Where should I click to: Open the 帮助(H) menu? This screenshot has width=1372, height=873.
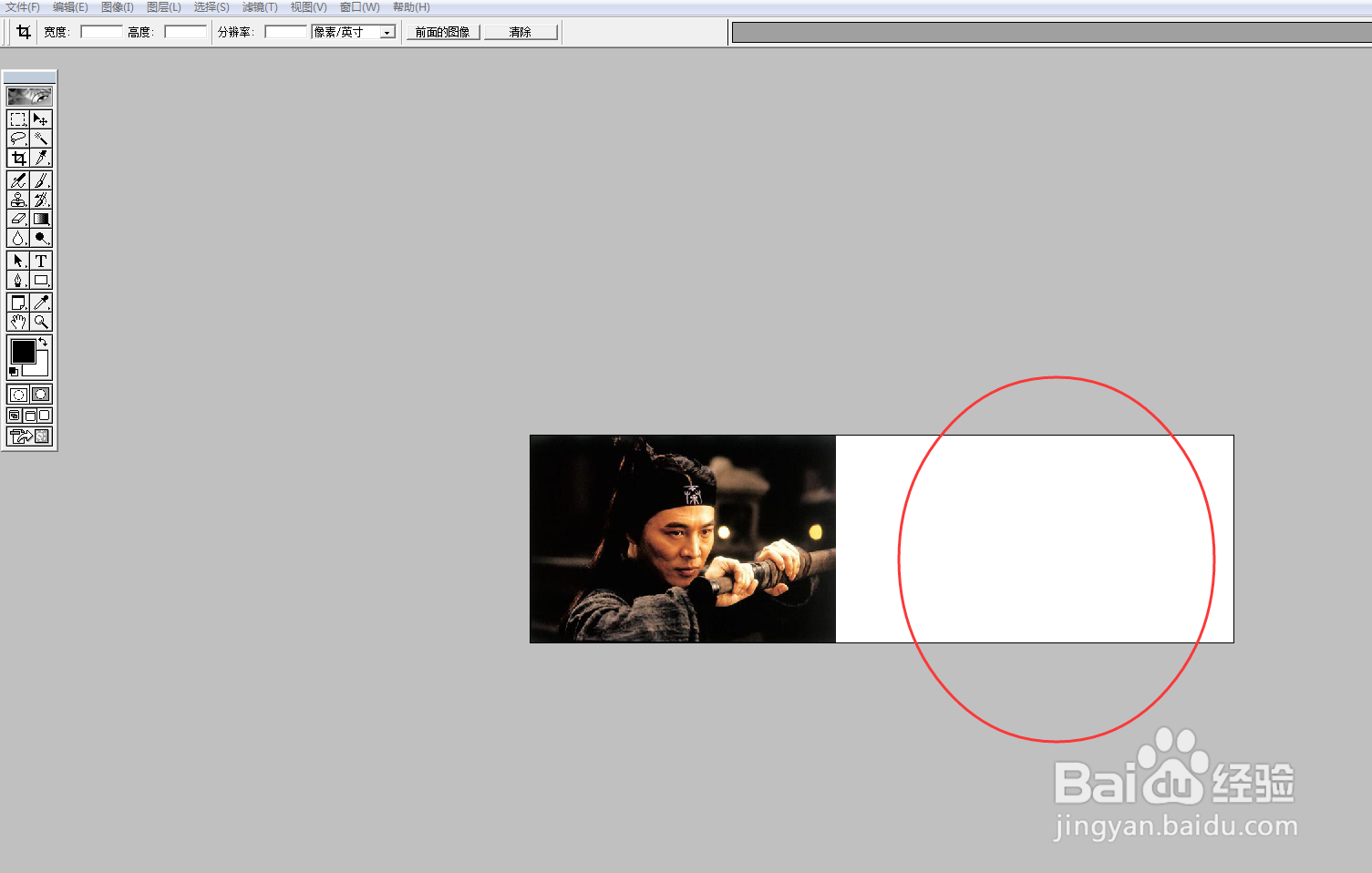(411, 7)
